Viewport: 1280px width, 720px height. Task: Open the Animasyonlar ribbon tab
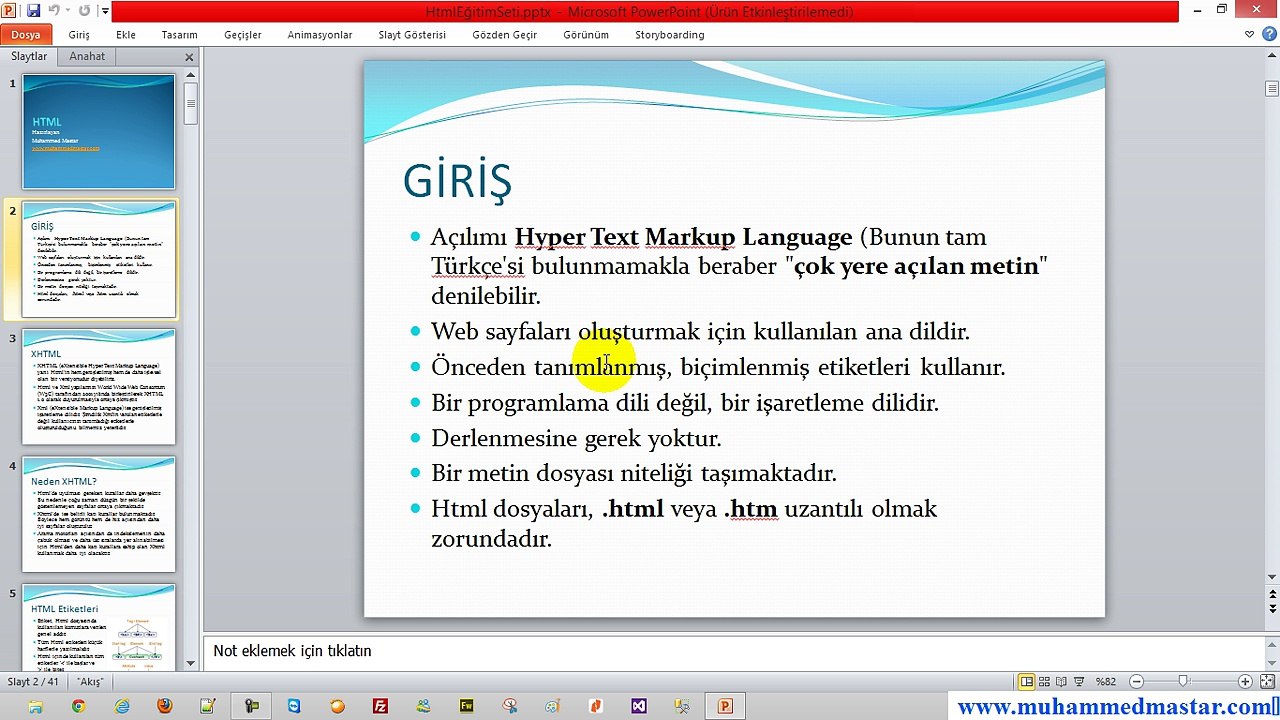320,35
